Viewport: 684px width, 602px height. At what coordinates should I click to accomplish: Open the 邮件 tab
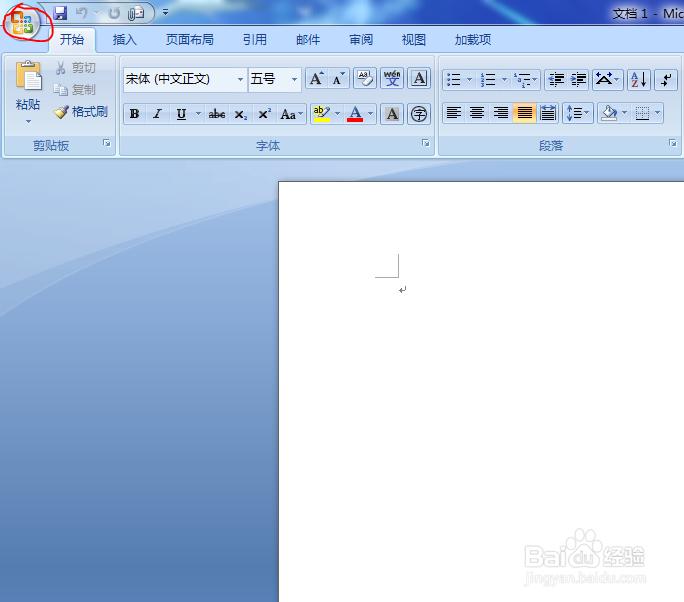pyautogui.click(x=308, y=40)
